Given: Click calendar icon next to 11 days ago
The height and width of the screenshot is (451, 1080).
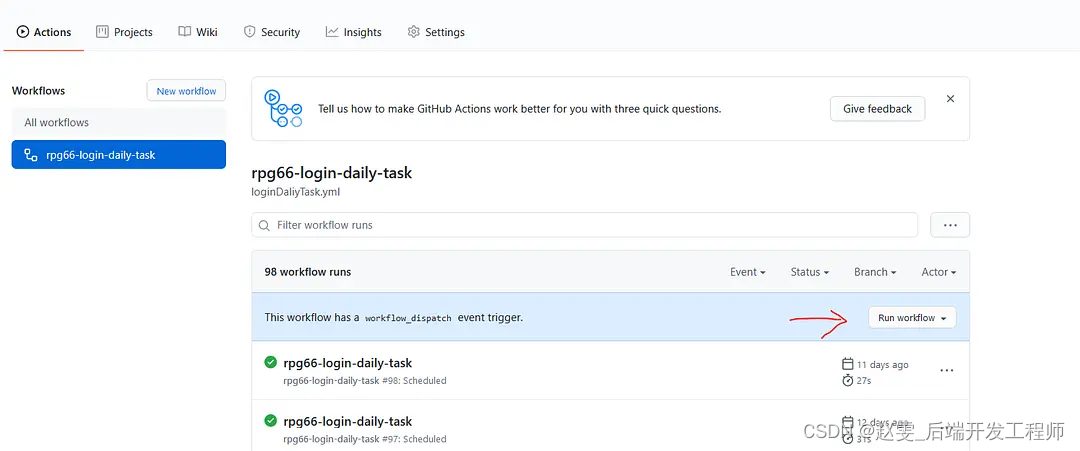Looking at the screenshot, I should point(848,364).
